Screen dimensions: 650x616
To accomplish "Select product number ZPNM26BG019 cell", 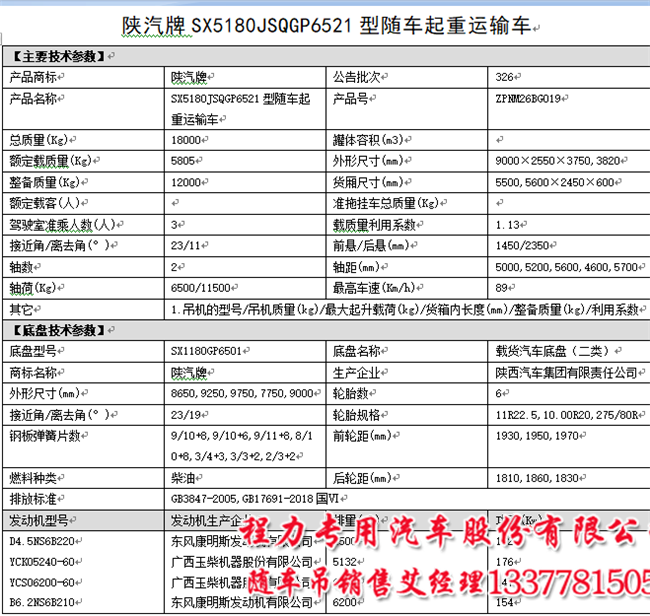I will point(531,99).
